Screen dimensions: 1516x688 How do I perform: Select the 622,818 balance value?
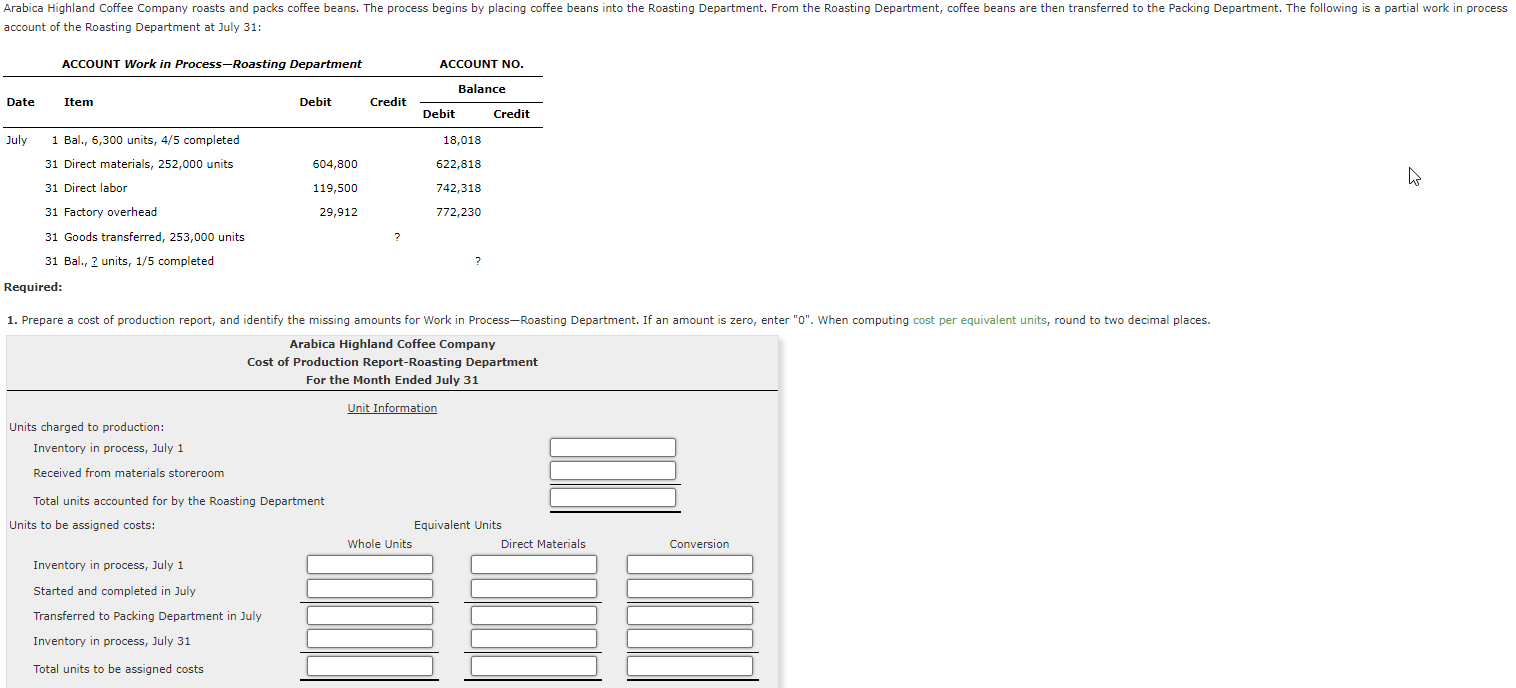459,164
